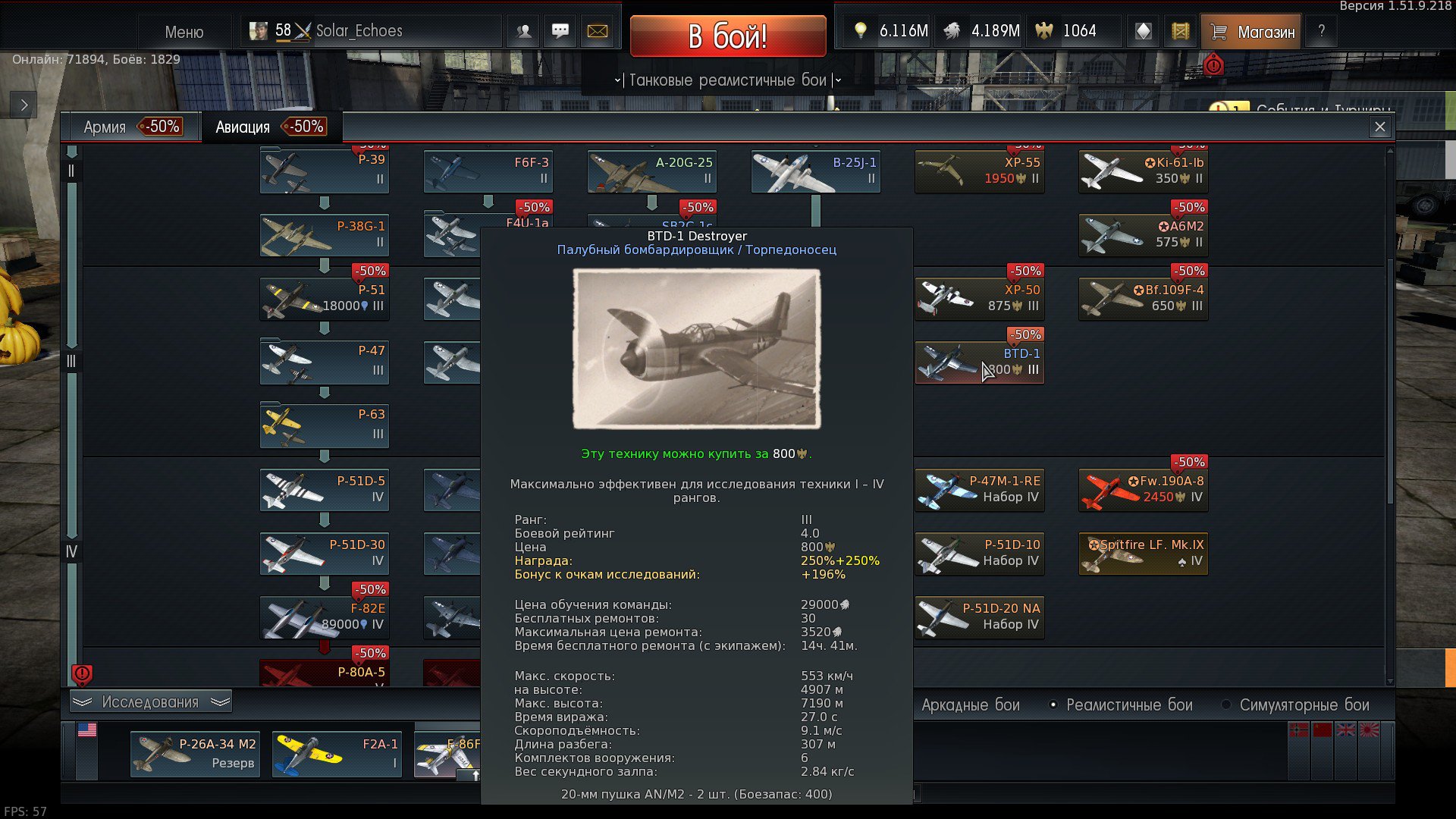Select the A6M2 premium aircraft
This screenshot has width=1456, height=819.
1144,234
